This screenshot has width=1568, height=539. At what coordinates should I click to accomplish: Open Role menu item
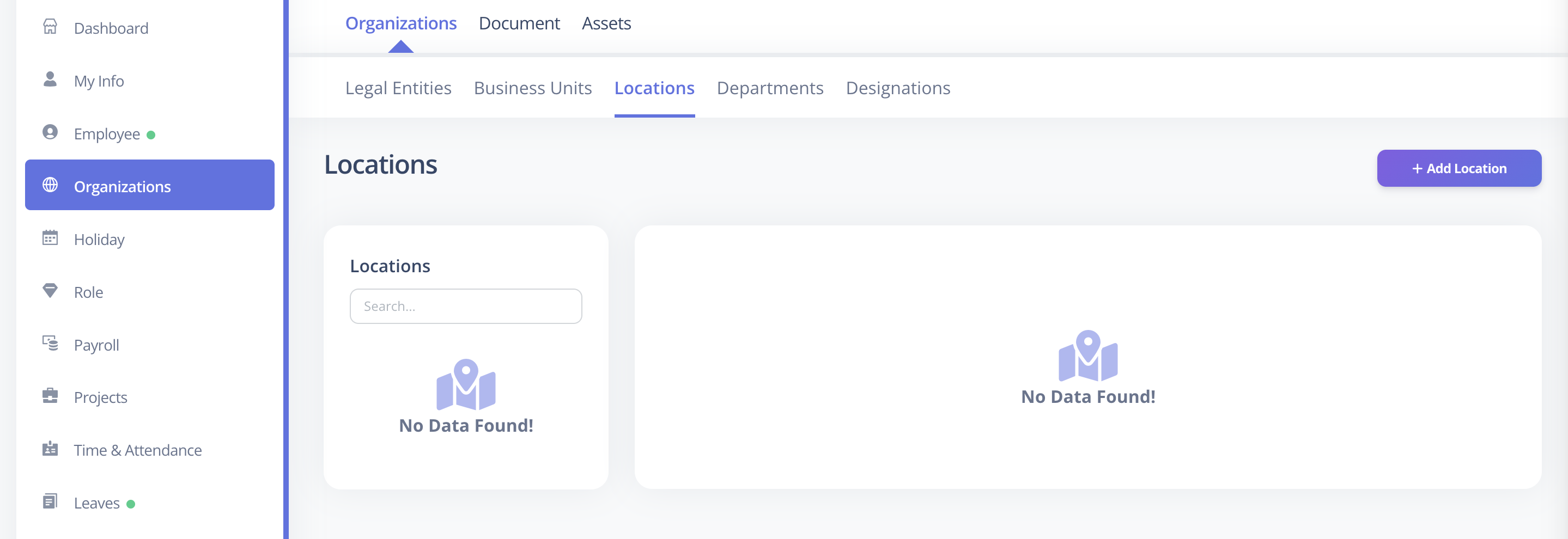150,292
